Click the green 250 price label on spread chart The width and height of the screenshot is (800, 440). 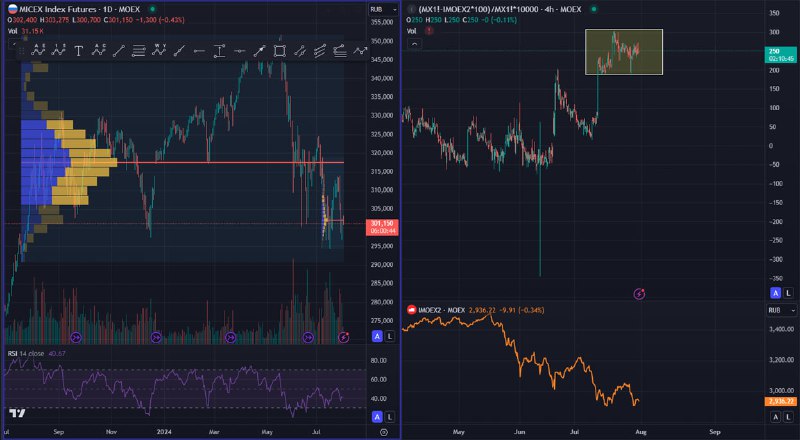pos(780,55)
